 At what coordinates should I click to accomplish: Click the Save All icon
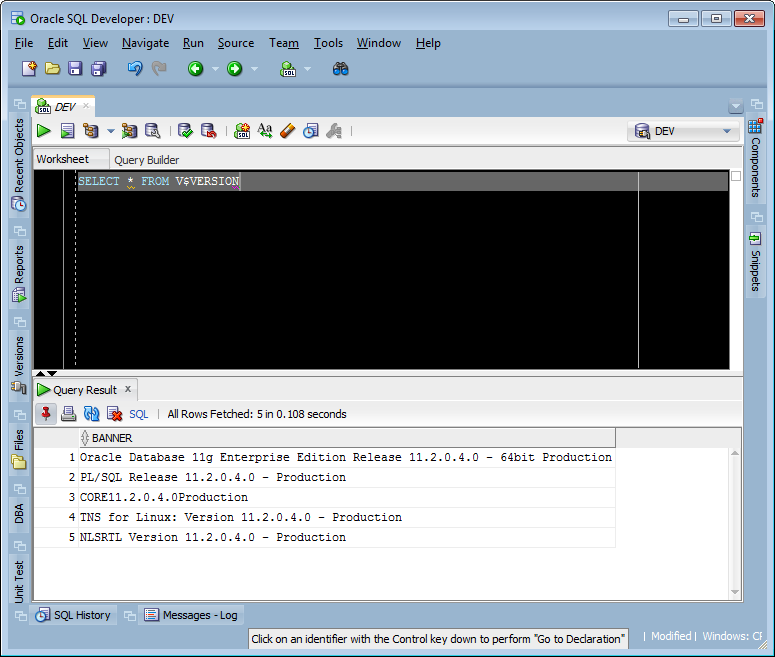coord(99,69)
